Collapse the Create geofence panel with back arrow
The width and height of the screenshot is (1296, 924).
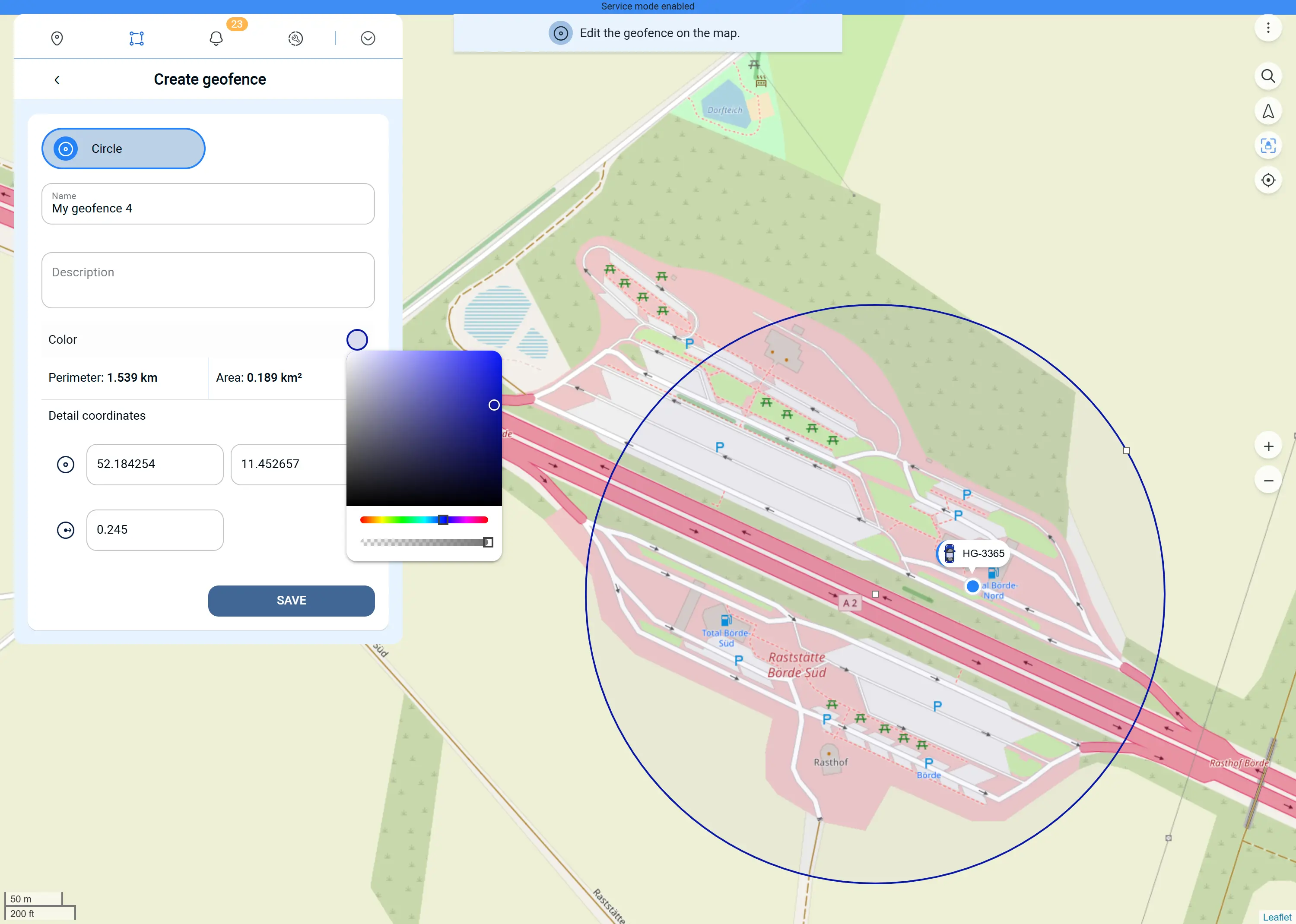[x=57, y=79]
